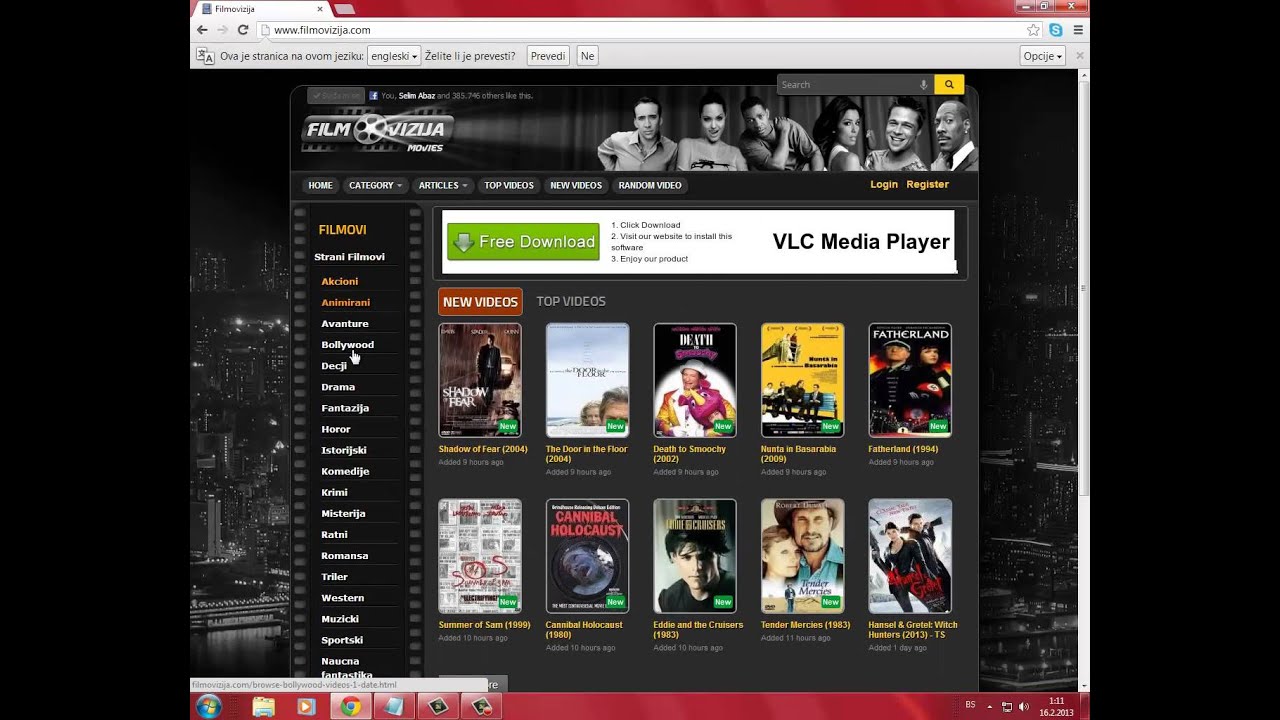
Task: Open Chrome menu hamburger icon
Action: 1076,30
